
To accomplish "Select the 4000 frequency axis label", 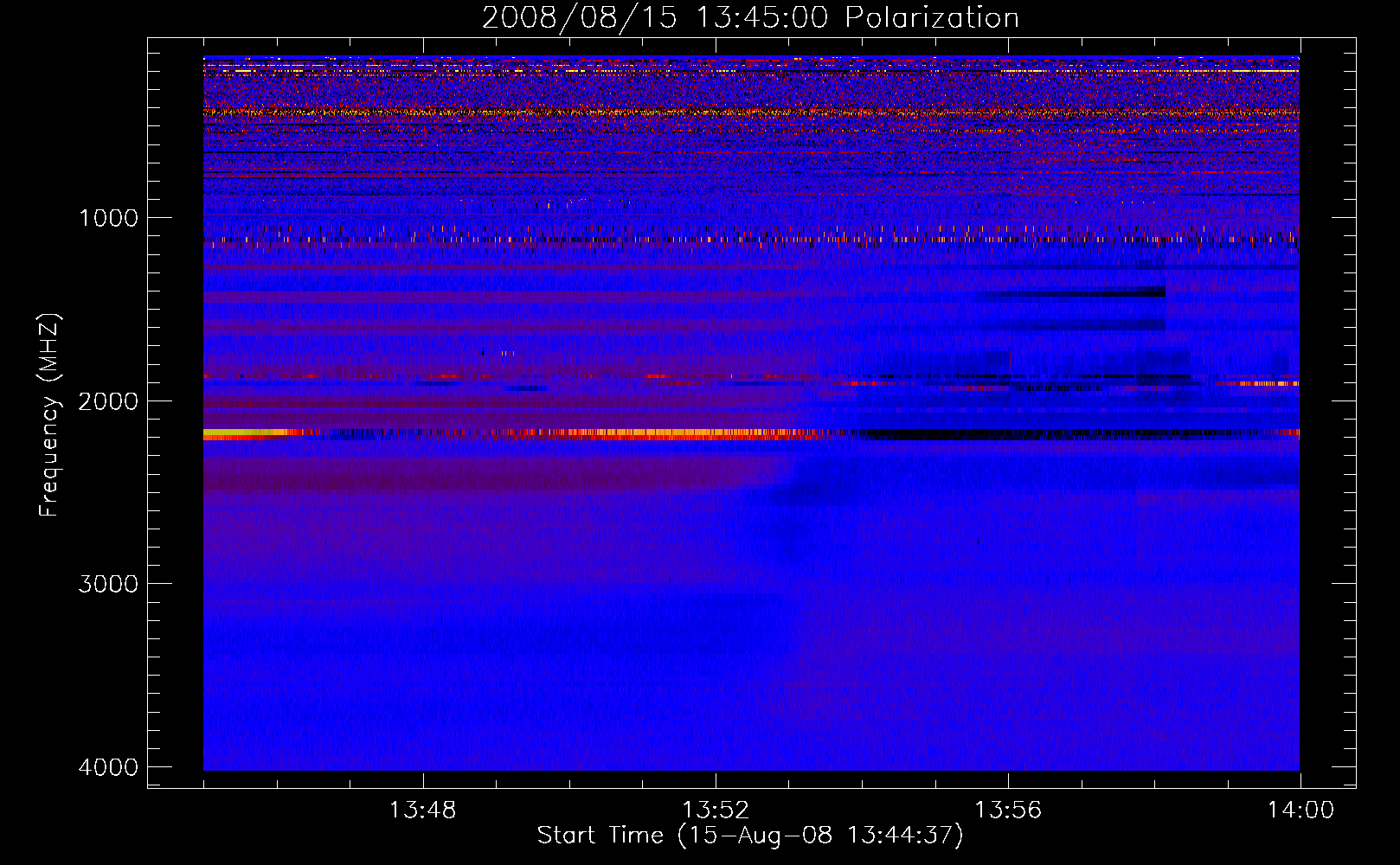I will (108, 767).
